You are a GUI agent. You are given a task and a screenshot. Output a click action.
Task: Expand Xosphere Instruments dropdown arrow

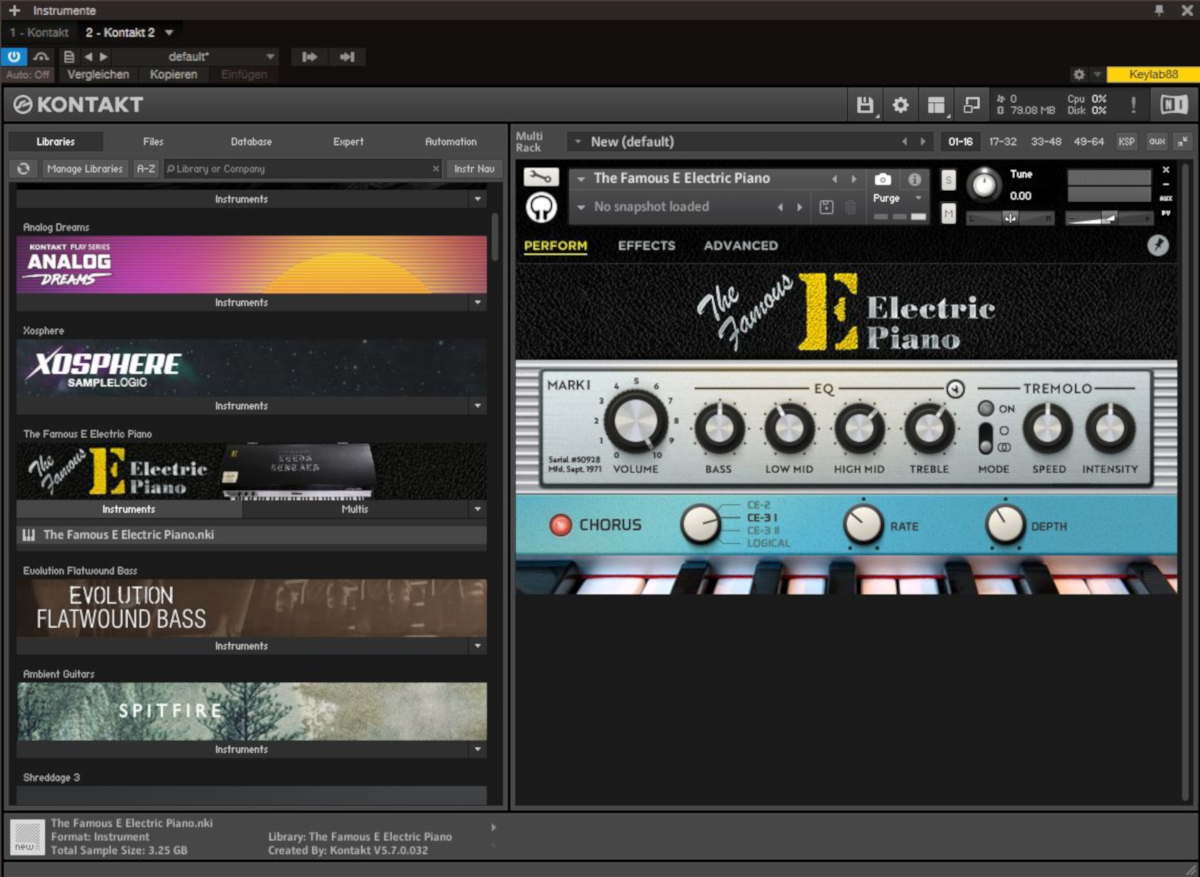pyautogui.click(x=478, y=406)
